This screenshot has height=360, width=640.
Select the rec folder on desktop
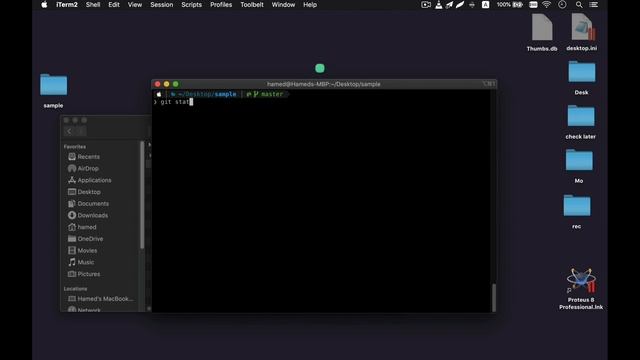pyautogui.click(x=577, y=205)
